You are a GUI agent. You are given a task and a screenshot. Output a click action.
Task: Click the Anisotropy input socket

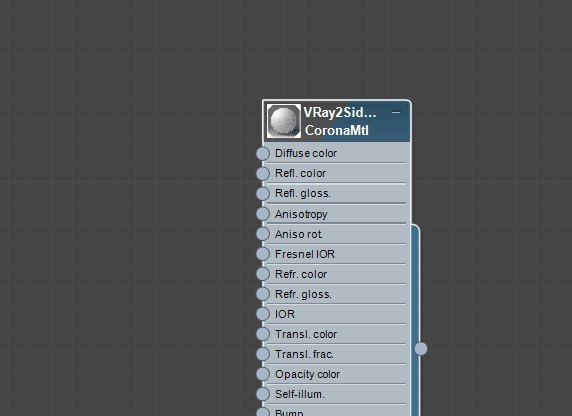[x=263, y=214]
